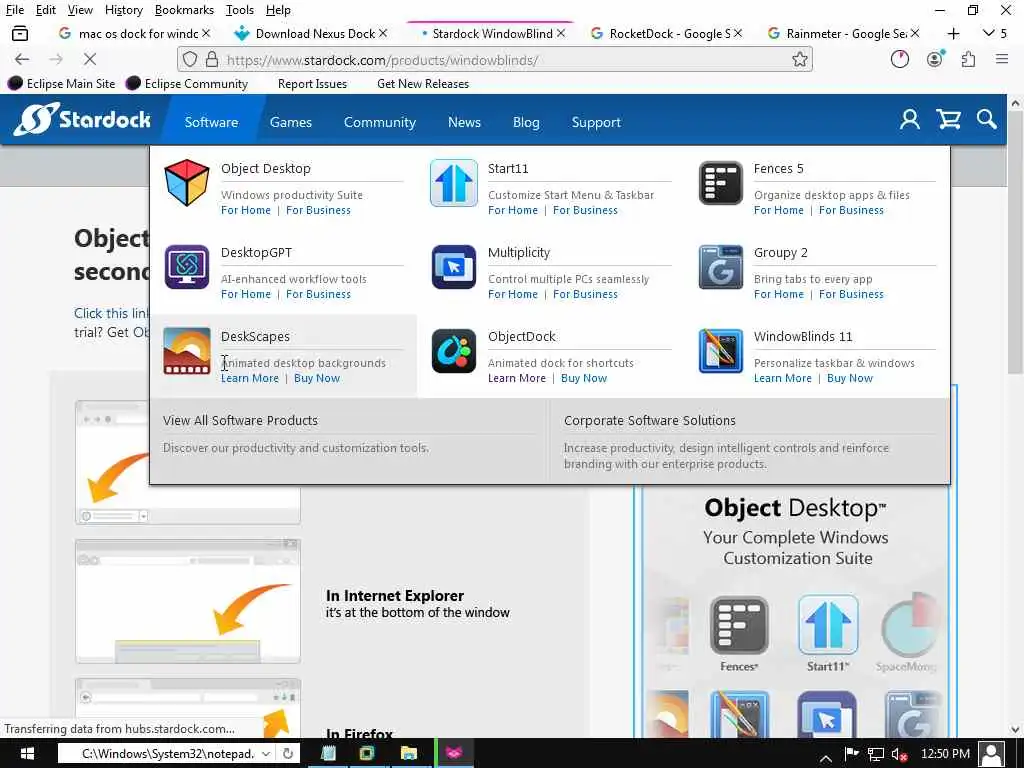The width and height of the screenshot is (1024, 768).
Task: Open Firefox application hamburger menu
Action: pos(1002,59)
